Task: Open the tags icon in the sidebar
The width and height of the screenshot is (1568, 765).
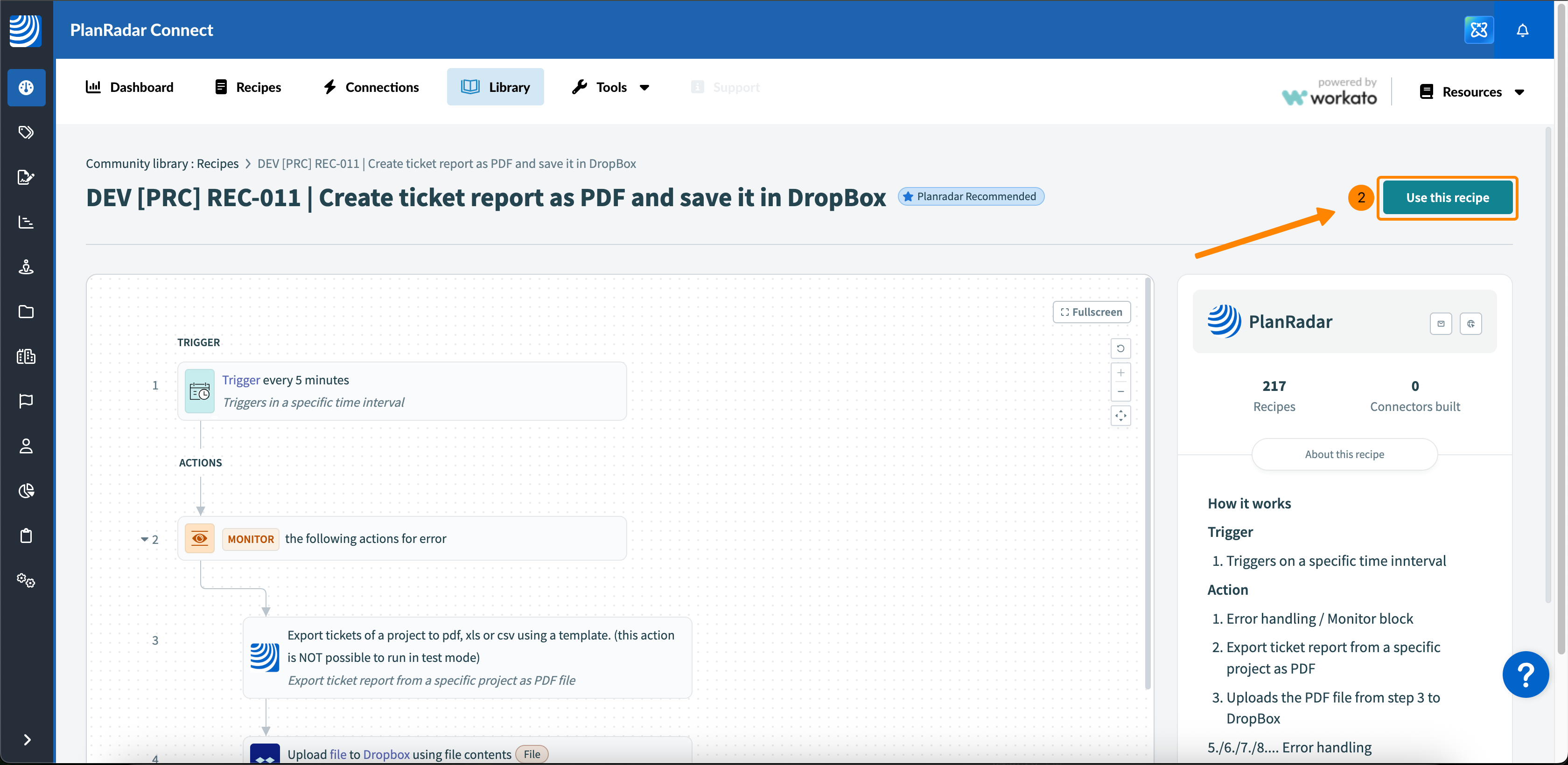Action: (26, 132)
